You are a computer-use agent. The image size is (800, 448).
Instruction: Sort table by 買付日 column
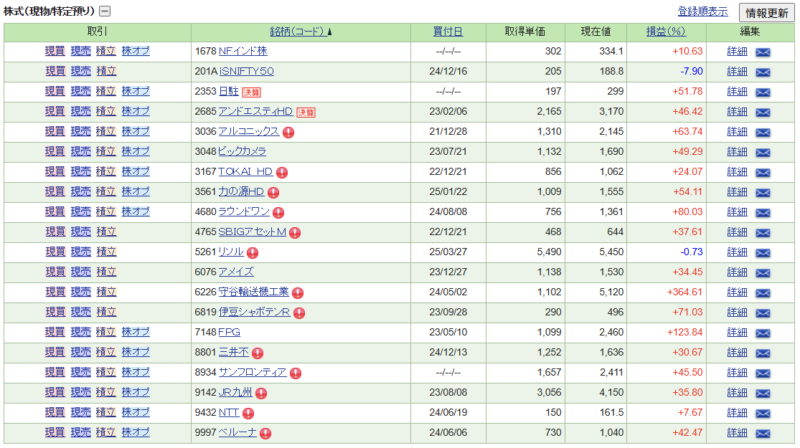point(447,32)
